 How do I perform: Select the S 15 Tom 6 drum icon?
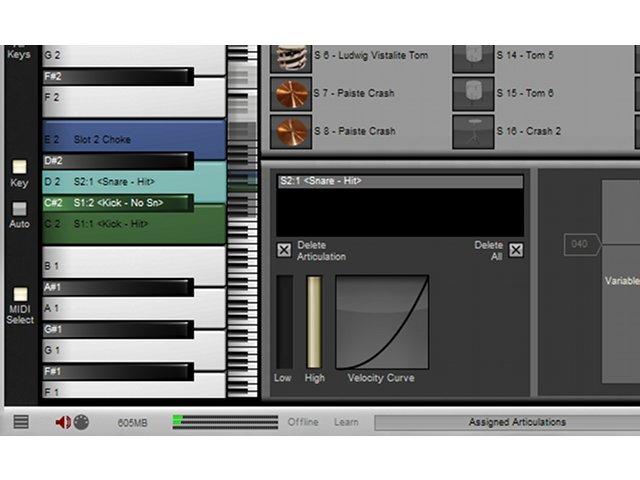(473, 93)
